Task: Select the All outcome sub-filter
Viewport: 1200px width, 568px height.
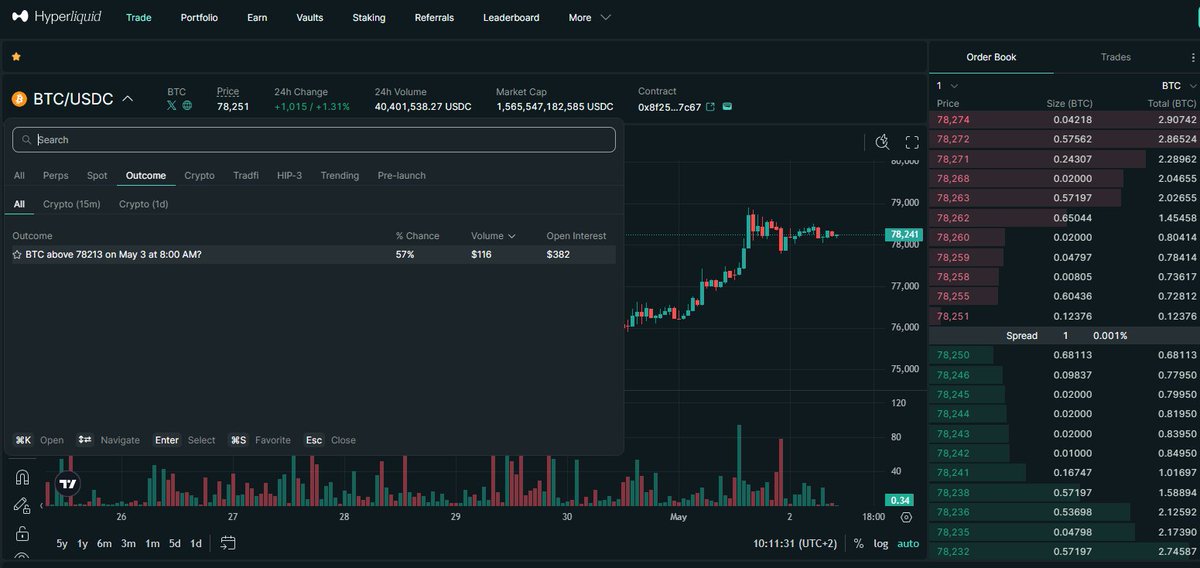Action: pos(19,204)
